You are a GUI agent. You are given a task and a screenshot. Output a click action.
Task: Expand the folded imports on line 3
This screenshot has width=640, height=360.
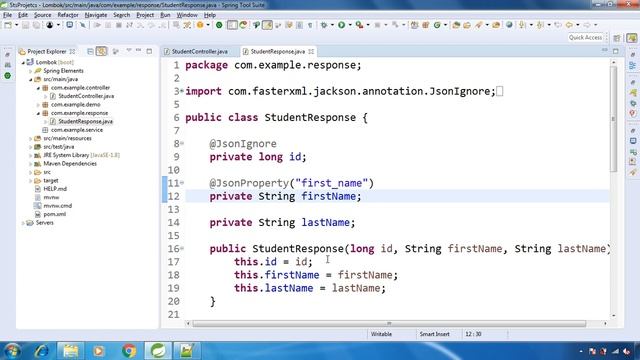182,91
